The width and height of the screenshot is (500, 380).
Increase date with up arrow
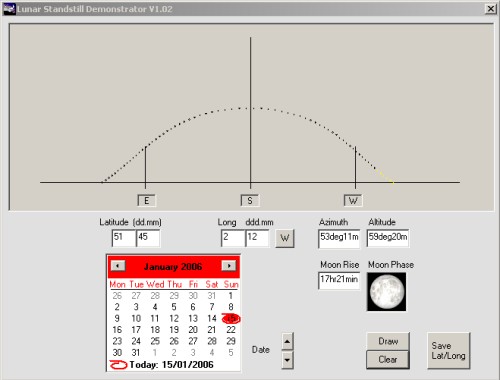tap(287, 341)
